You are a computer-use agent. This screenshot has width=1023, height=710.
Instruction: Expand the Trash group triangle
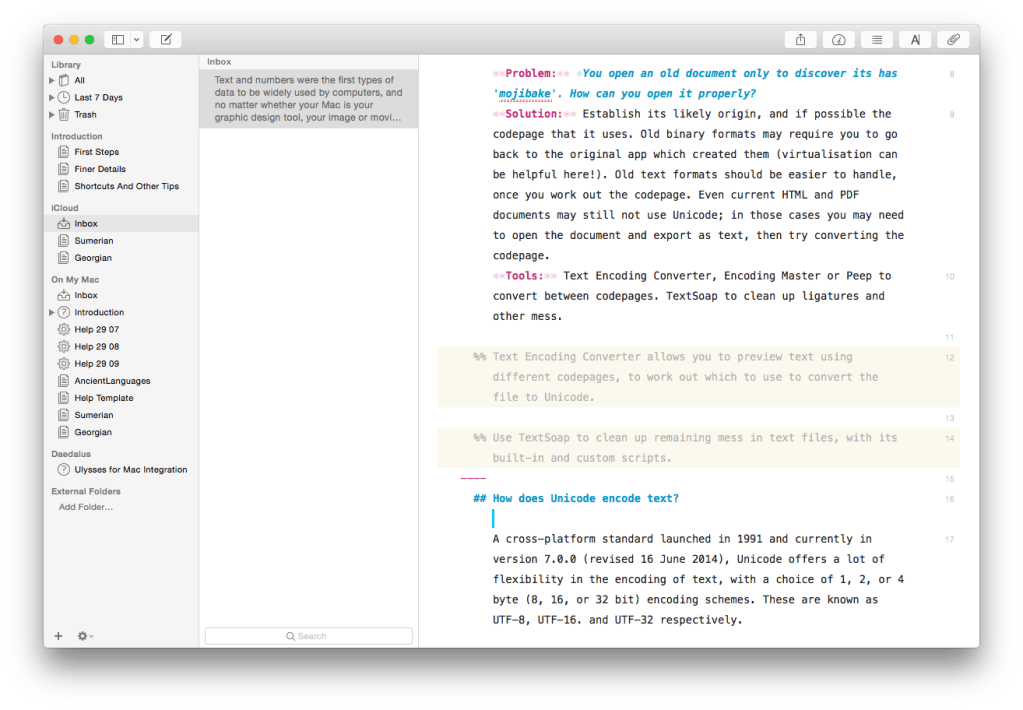point(52,114)
